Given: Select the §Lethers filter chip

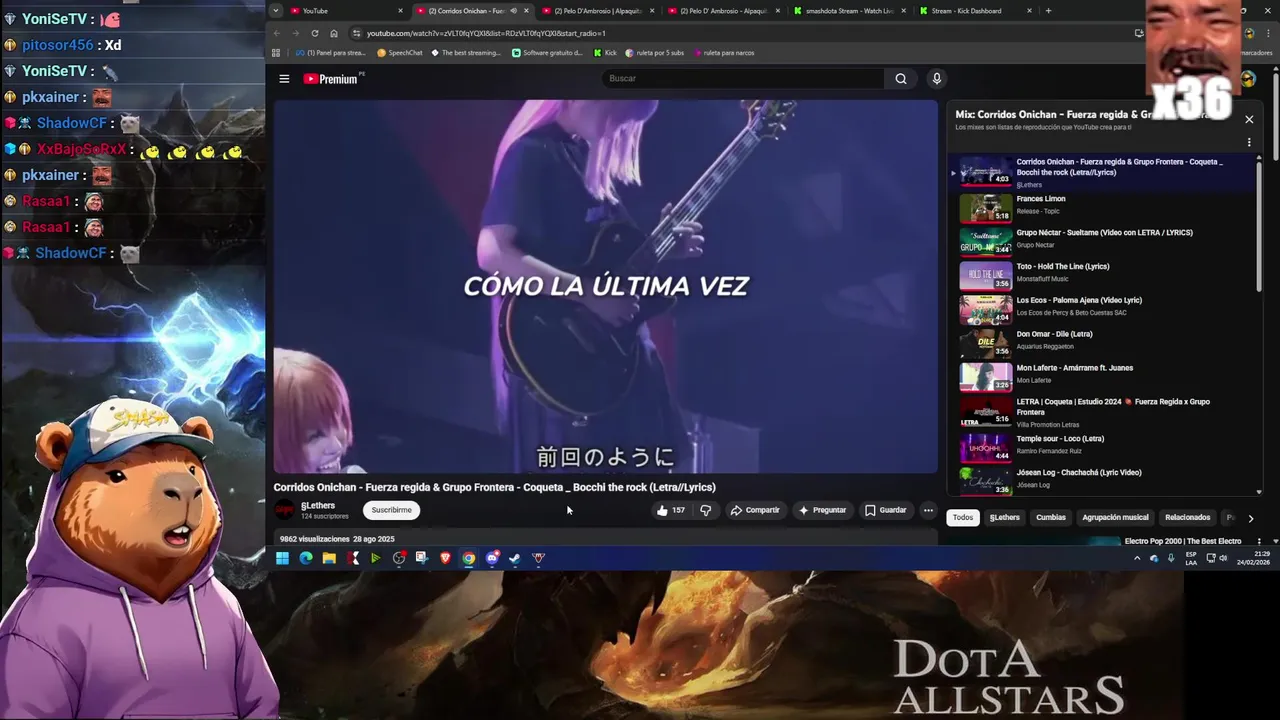Looking at the screenshot, I should pos(1005,518).
